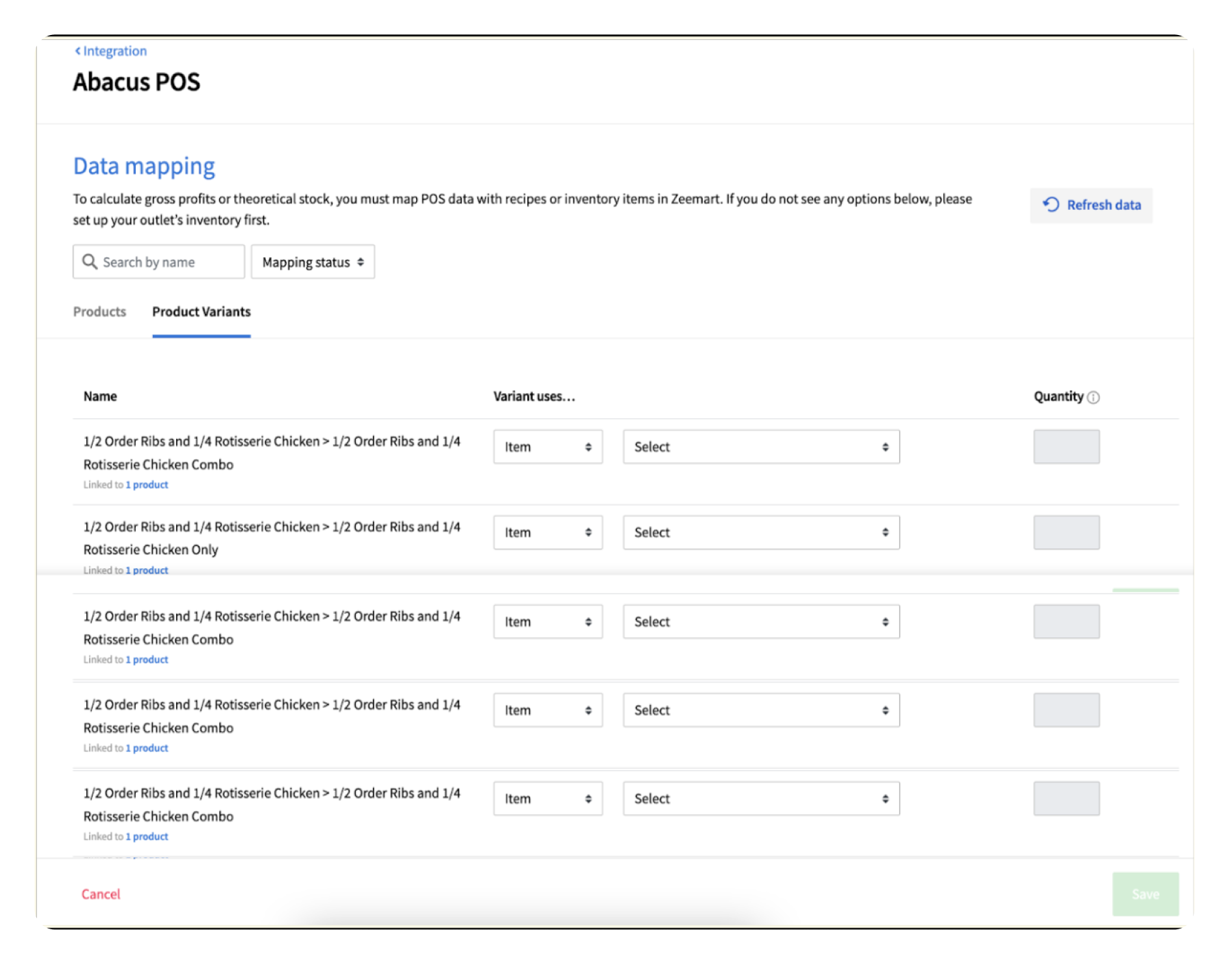Click the Cancel link
The width and height of the screenshot is (1232, 967).
pos(101,894)
